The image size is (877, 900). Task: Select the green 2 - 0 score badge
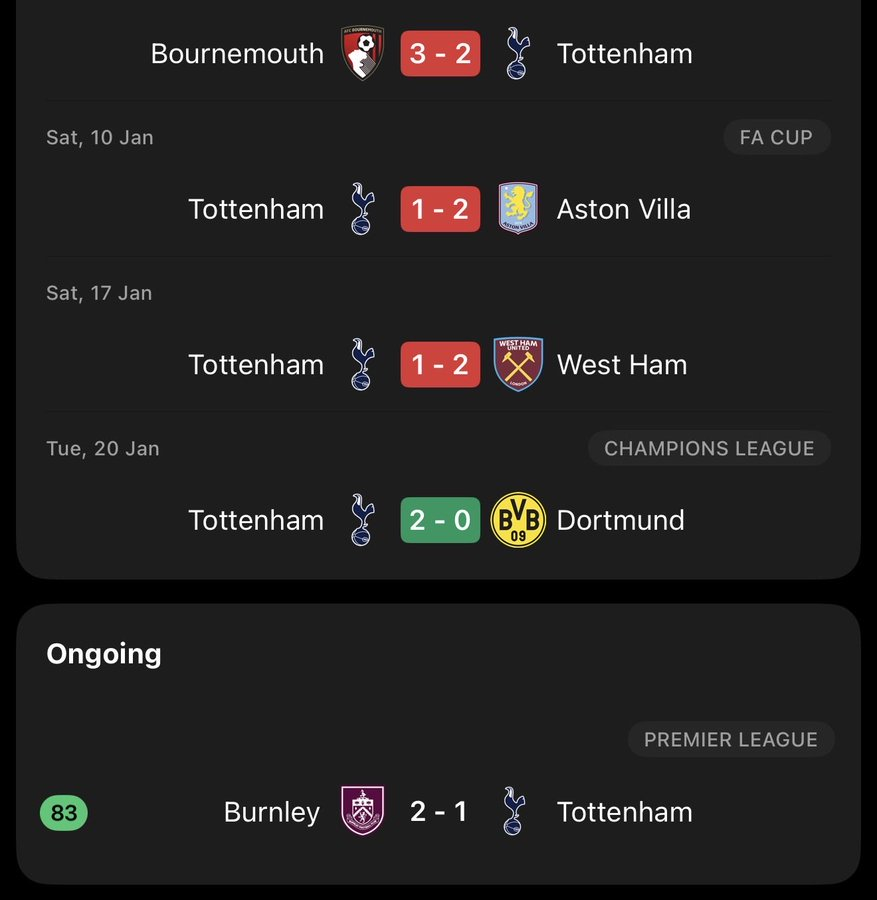coord(440,520)
